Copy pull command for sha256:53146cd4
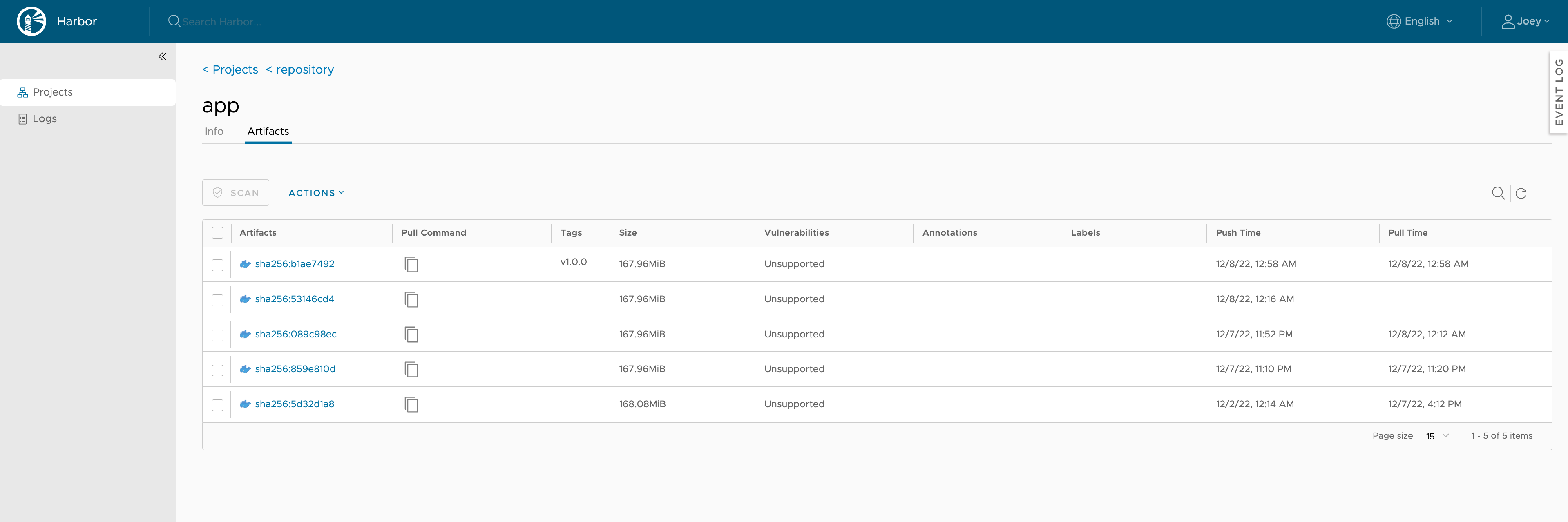 coord(411,299)
